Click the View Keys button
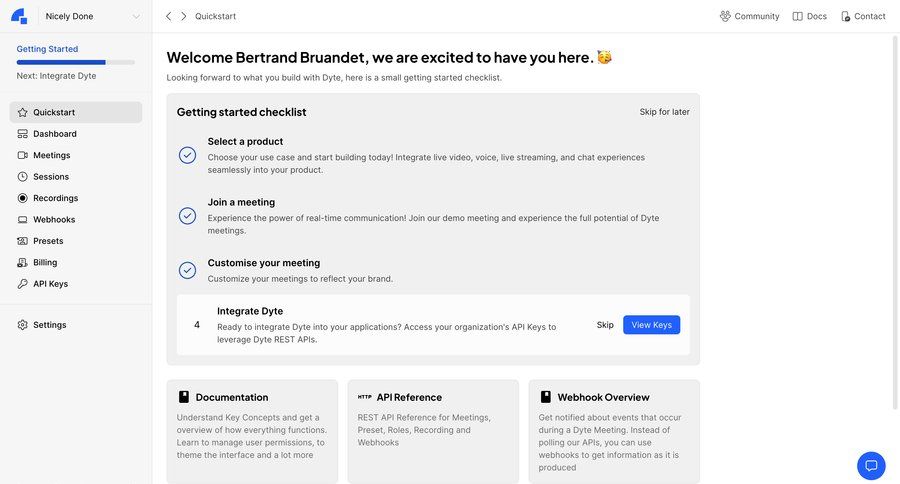 click(651, 325)
